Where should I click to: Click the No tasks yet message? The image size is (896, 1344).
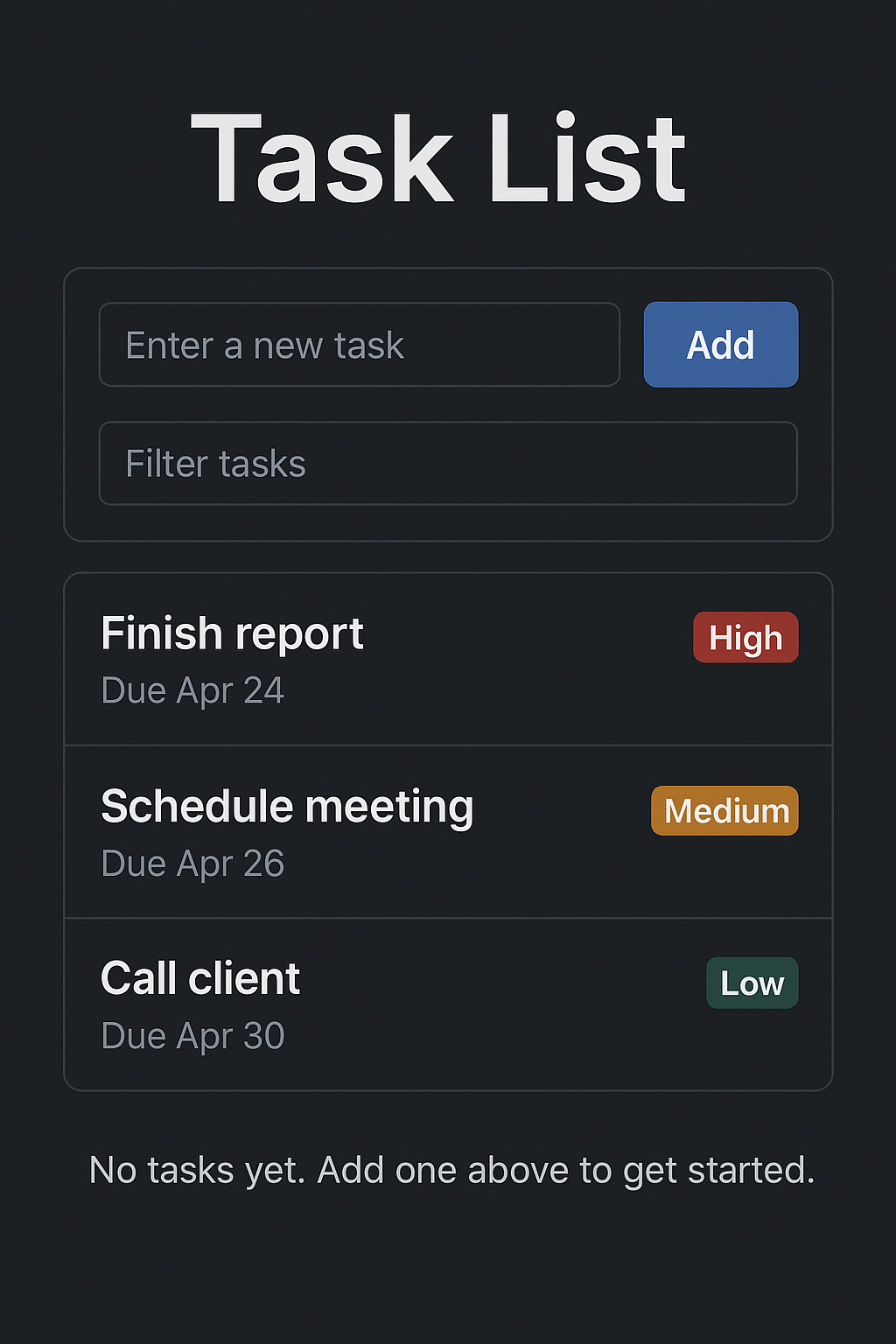click(451, 1170)
